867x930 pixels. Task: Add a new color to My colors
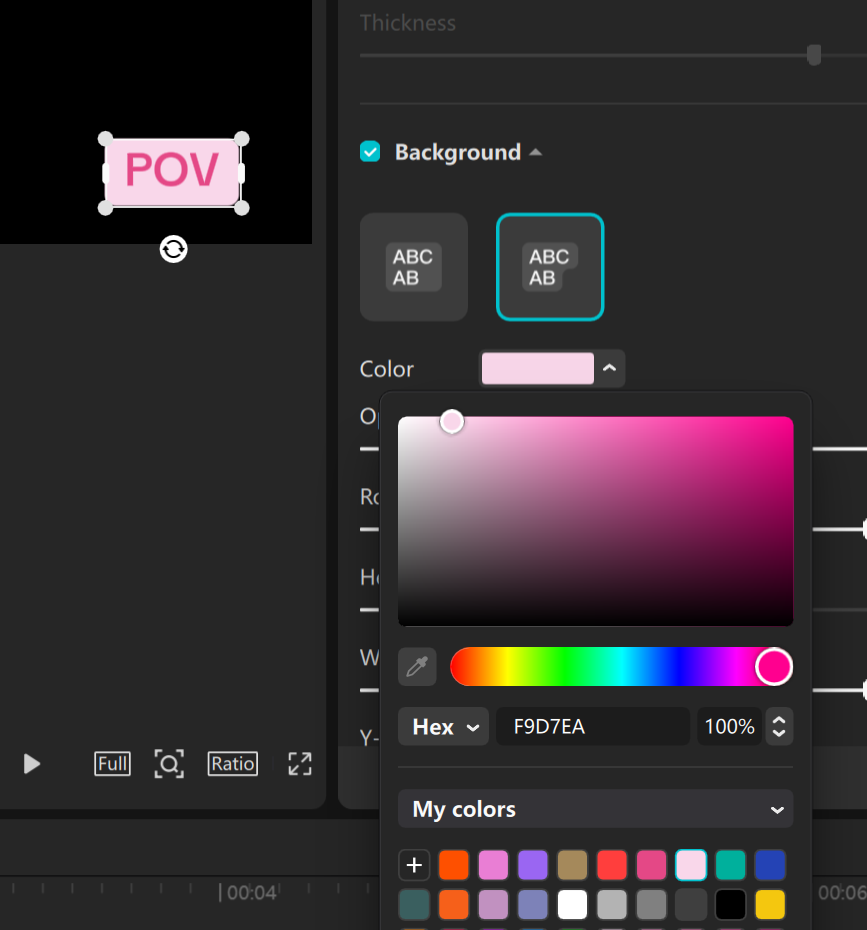414,865
